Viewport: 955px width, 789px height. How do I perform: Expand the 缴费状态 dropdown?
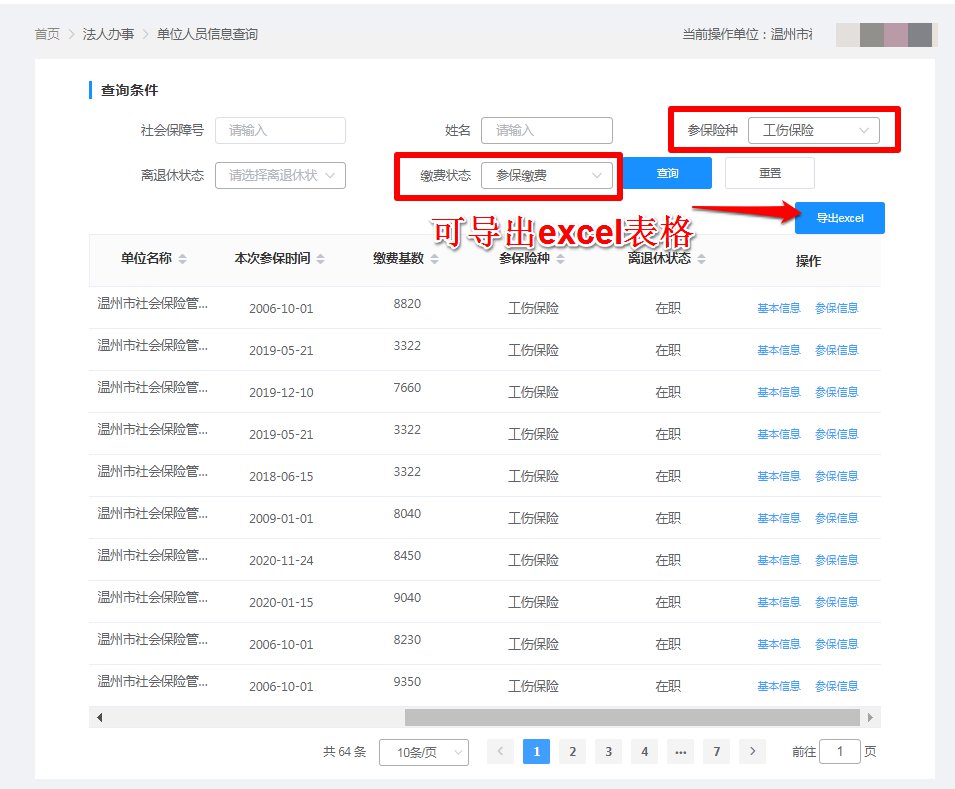click(546, 175)
